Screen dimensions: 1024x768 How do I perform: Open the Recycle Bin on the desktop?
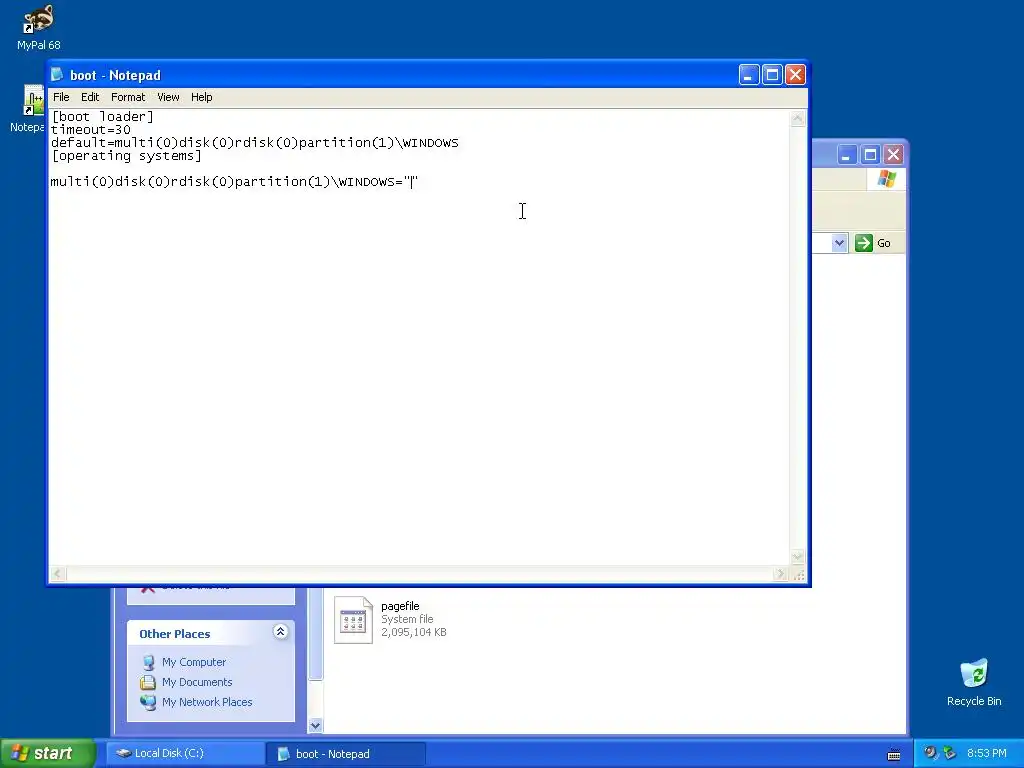[974, 683]
